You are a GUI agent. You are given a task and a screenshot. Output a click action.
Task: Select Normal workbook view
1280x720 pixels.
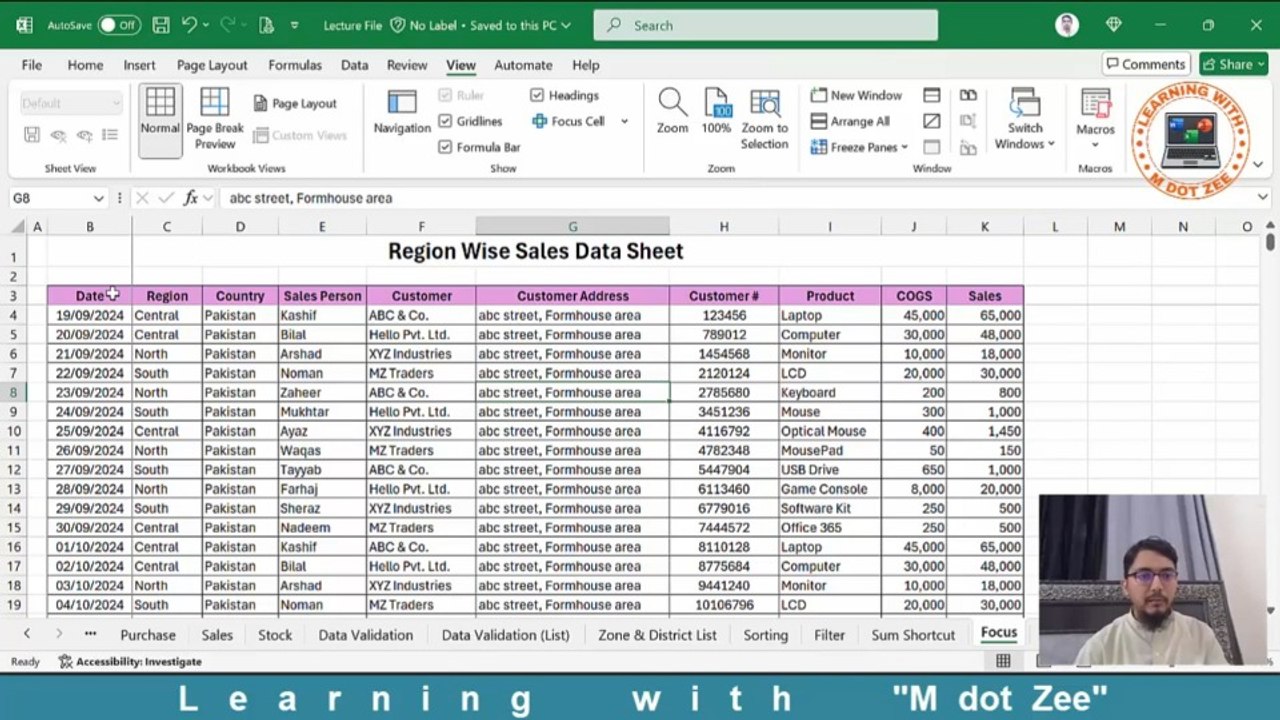[160, 120]
